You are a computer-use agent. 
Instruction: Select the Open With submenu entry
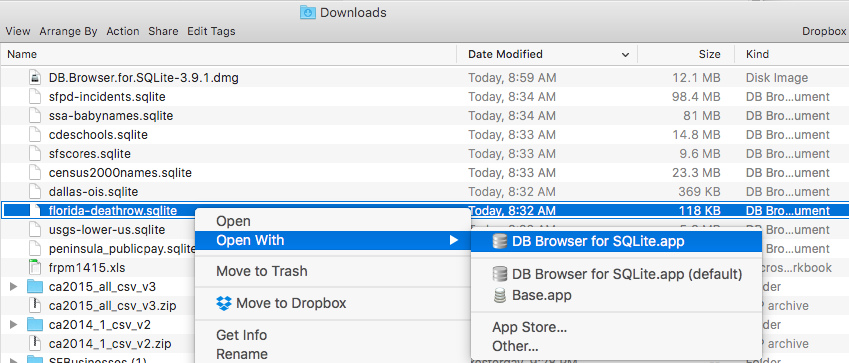[x=332, y=240]
